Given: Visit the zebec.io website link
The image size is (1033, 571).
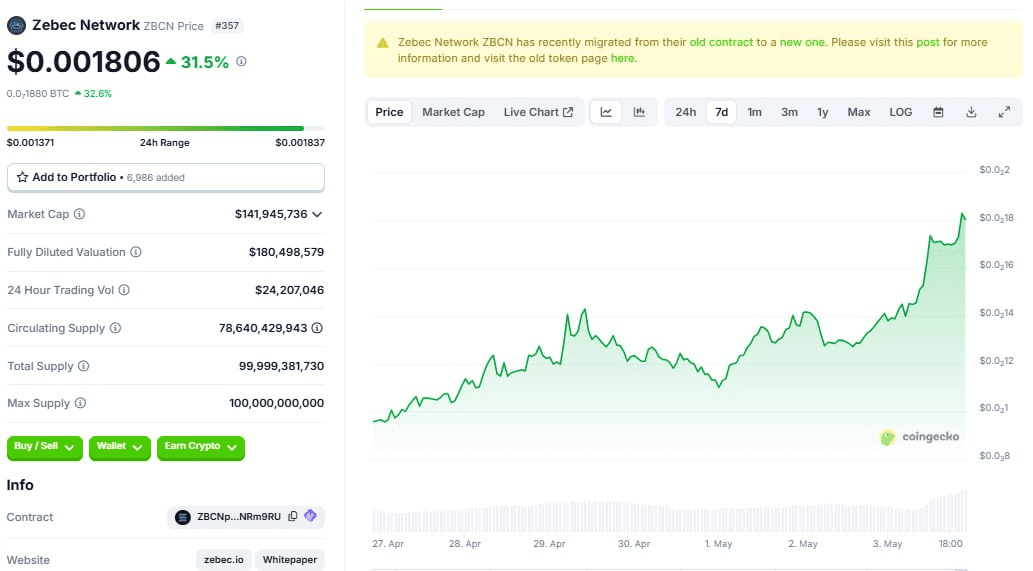Looking at the screenshot, I should pos(223,560).
